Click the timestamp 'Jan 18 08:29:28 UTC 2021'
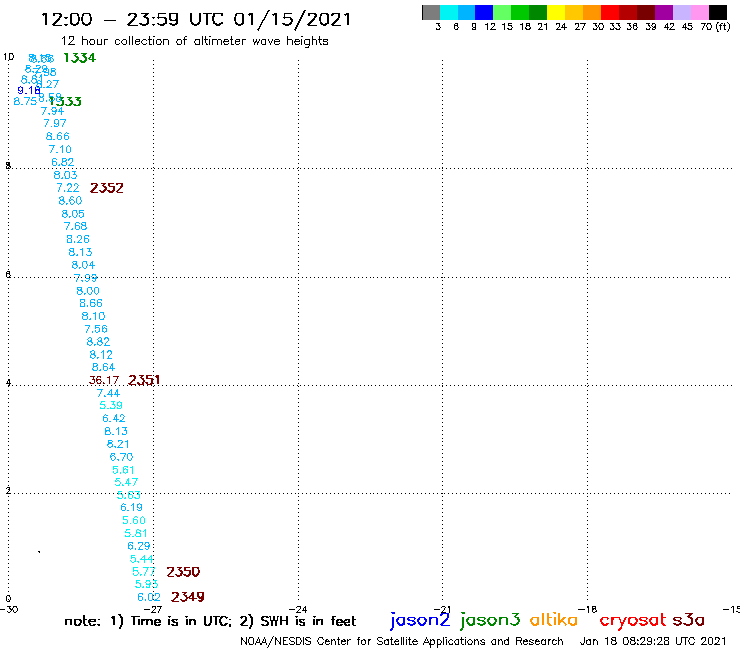This screenshot has height=650, width=740. click(x=653, y=641)
